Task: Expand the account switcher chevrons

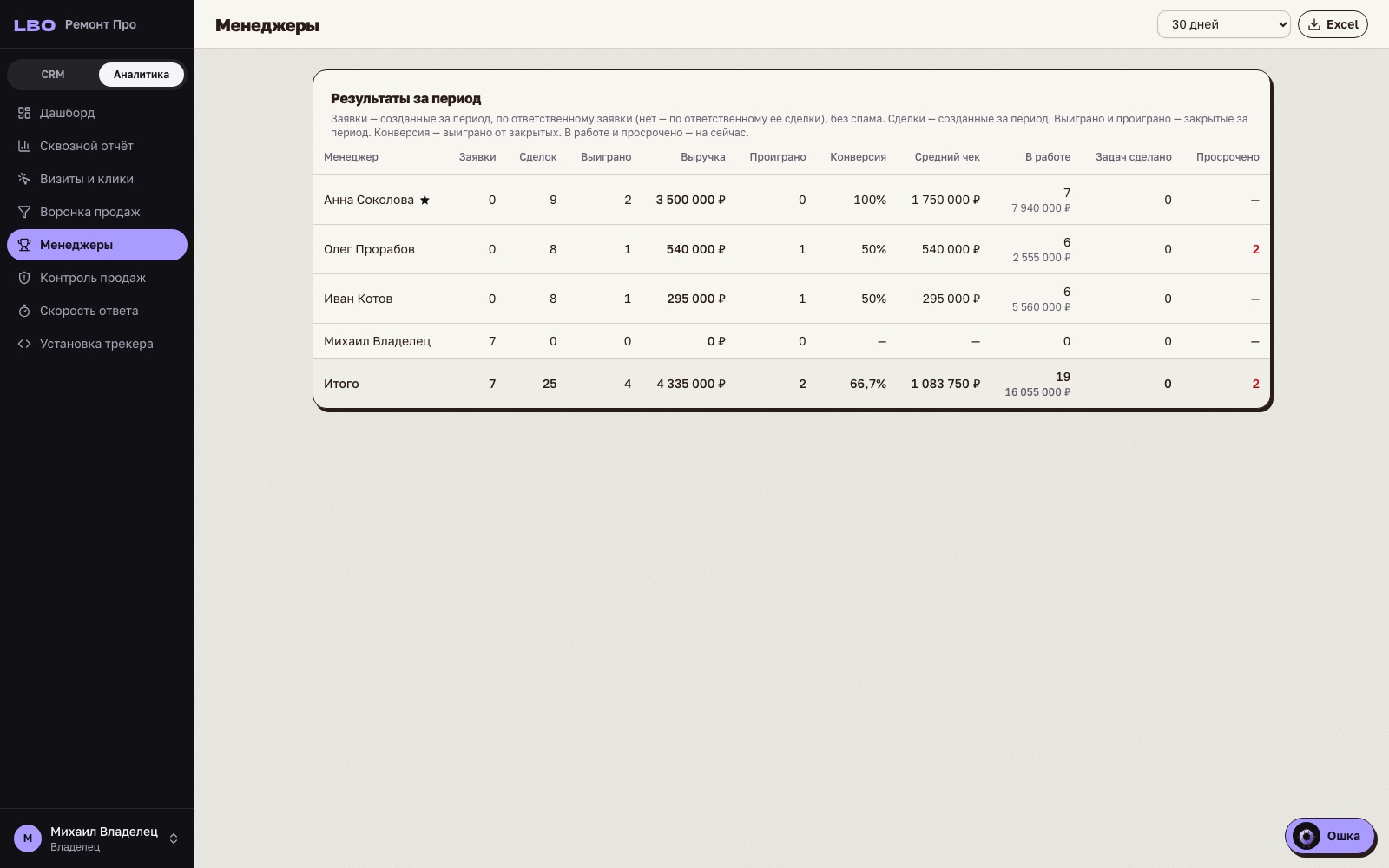Action: coord(174,838)
